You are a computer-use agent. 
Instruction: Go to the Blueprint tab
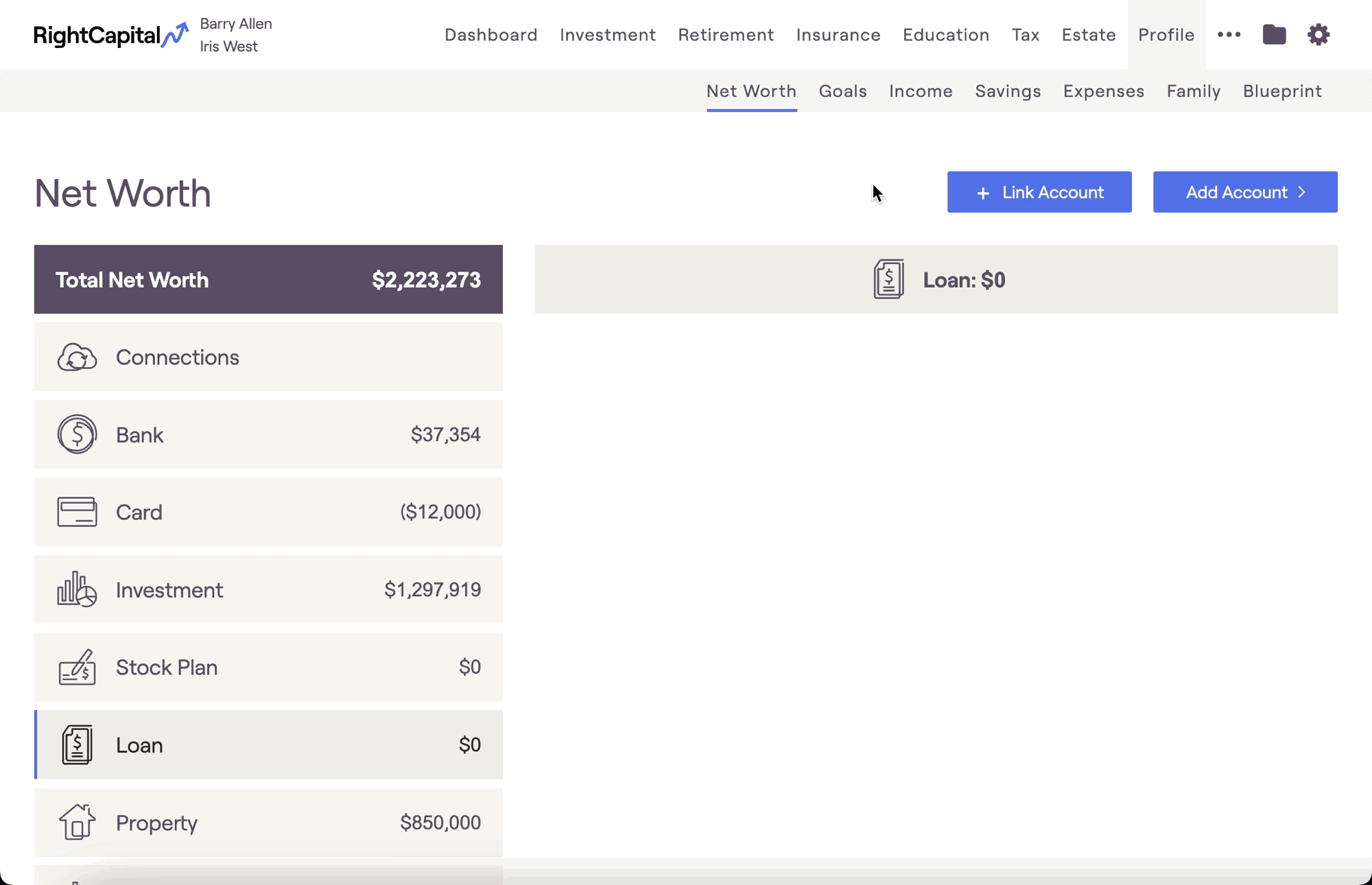[x=1282, y=91]
